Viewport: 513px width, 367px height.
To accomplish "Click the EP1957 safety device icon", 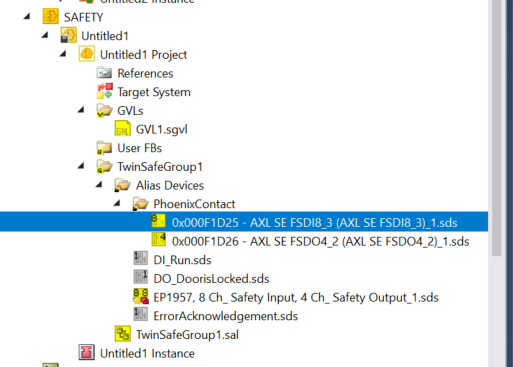I will [141, 296].
